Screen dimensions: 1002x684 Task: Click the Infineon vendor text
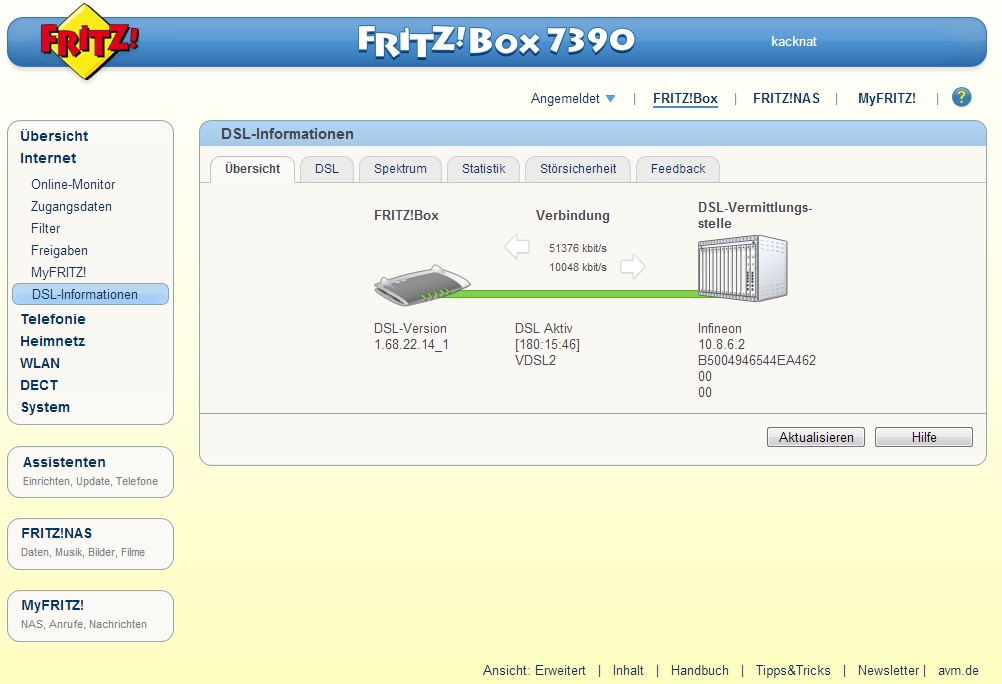pos(720,329)
